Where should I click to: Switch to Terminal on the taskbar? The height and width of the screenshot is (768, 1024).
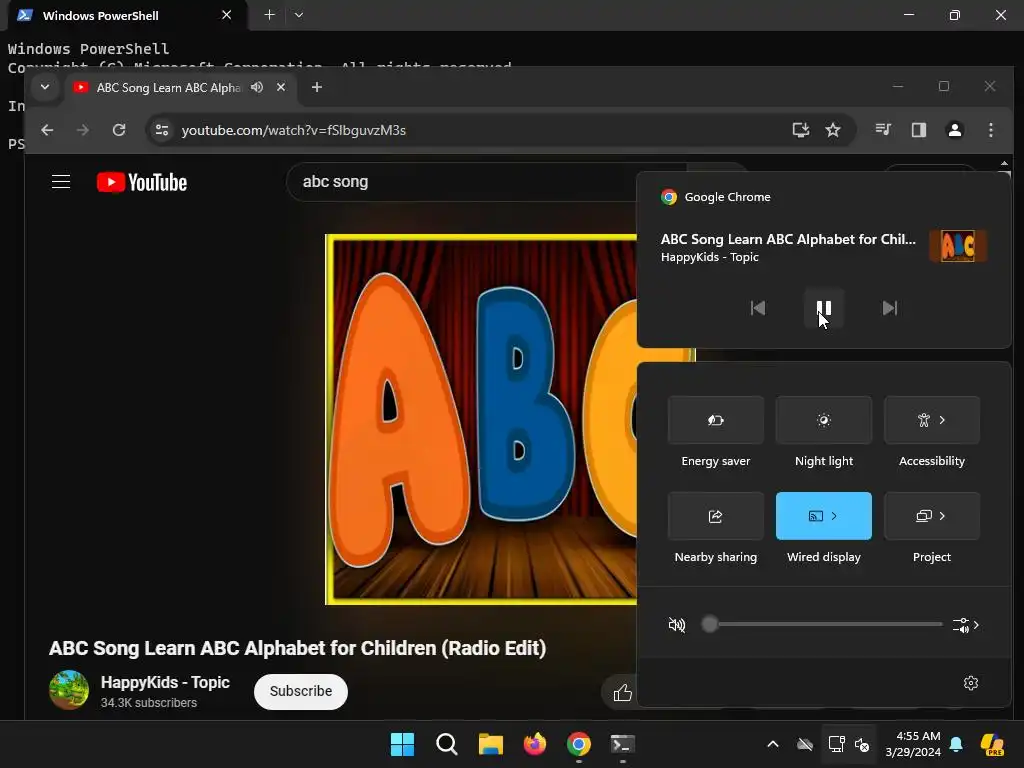pyautogui.click(x=622, y=744)
